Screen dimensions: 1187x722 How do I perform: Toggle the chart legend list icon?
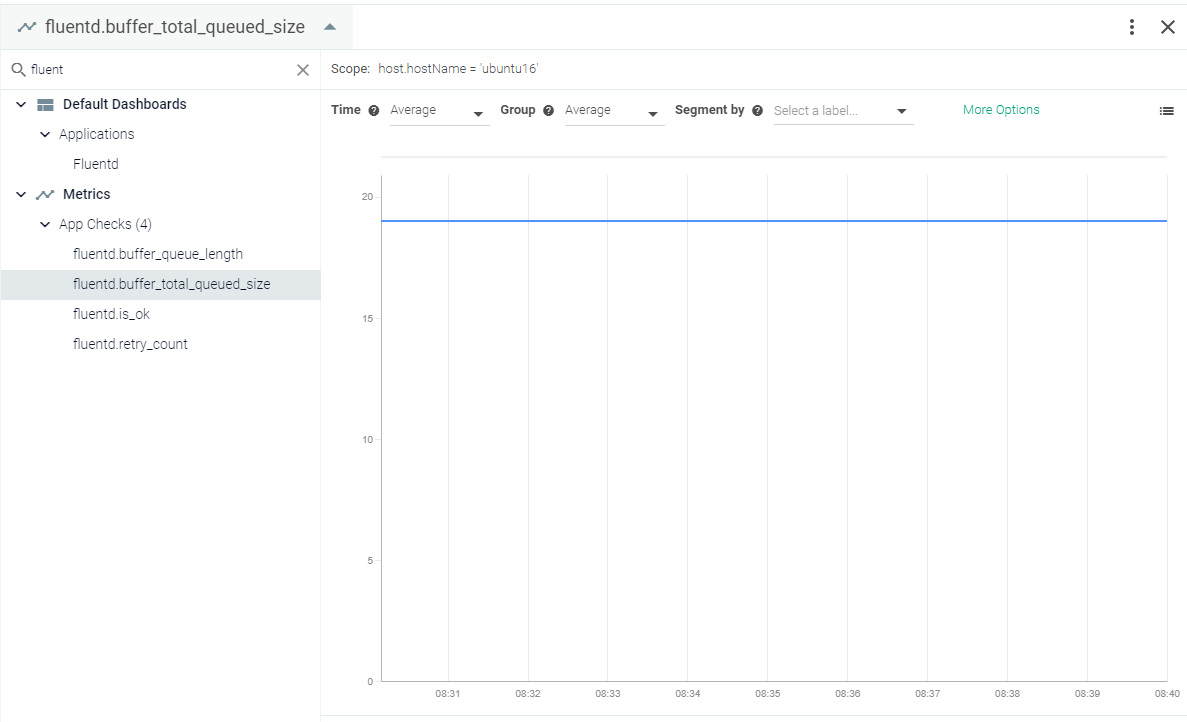click(x=1167, y=111)
